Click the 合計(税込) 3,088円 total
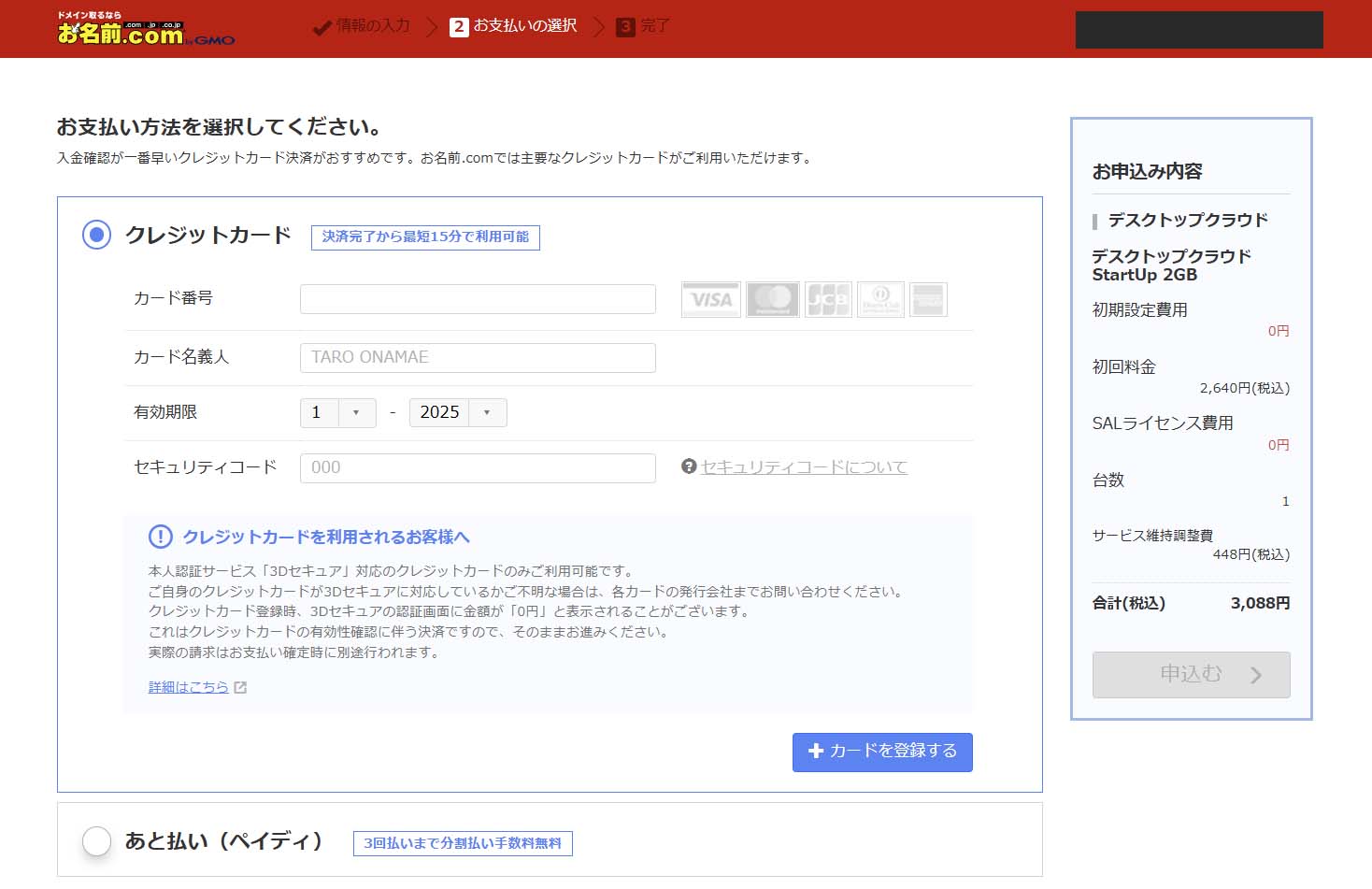Viewport: 1372px width, 889px height. 1191,603
